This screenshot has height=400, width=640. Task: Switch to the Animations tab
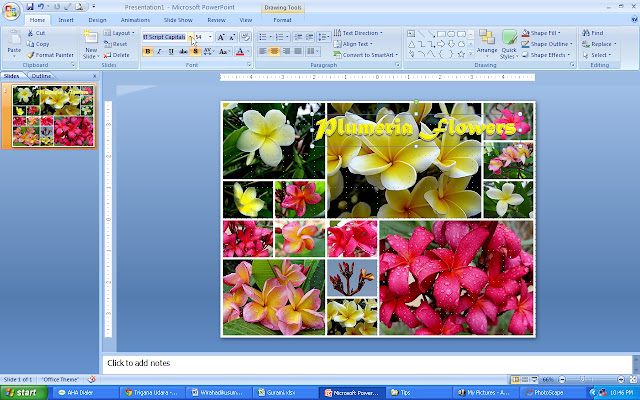point(134,19)
